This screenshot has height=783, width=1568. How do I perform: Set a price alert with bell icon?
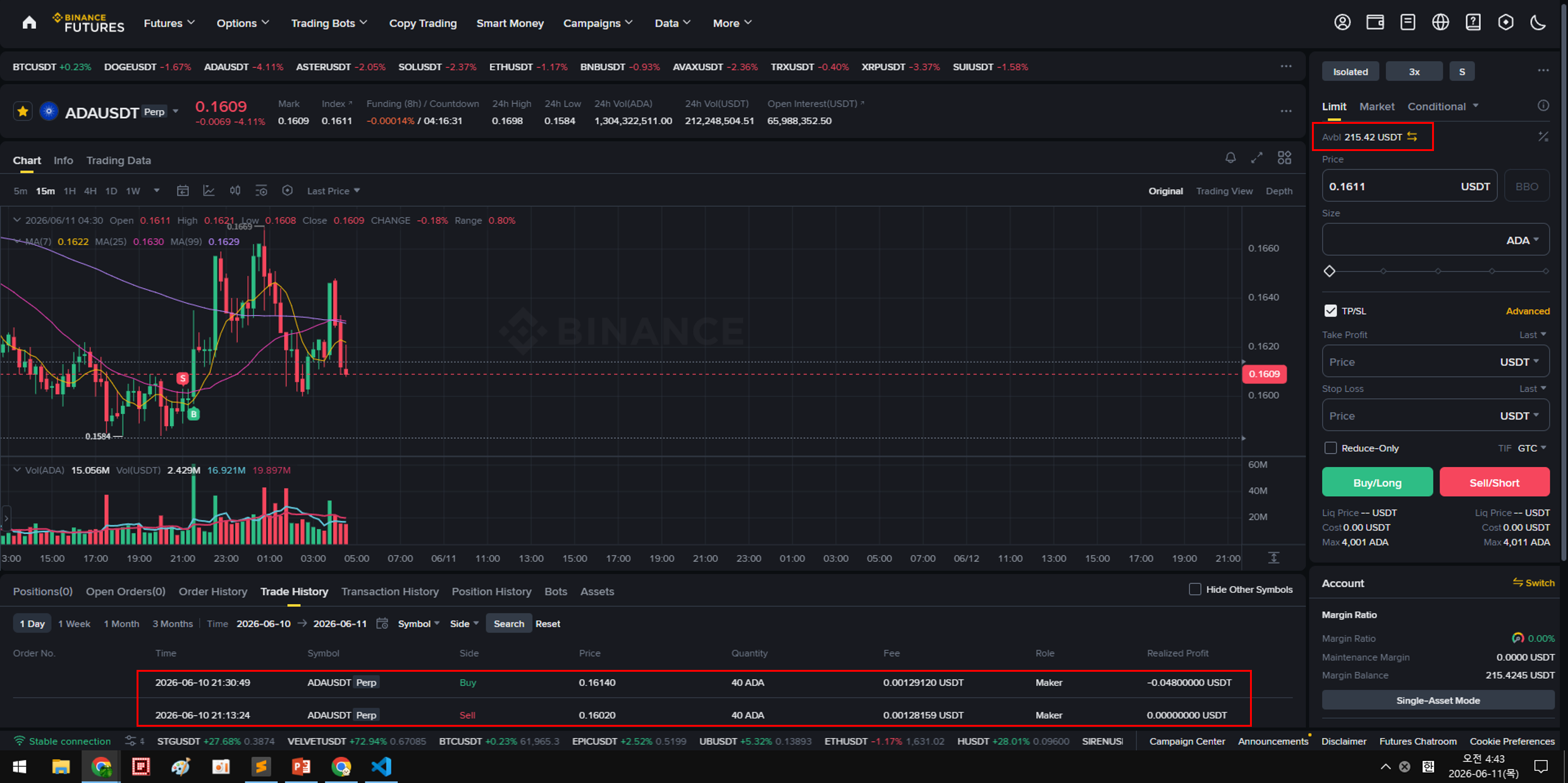pos(1230,158)
